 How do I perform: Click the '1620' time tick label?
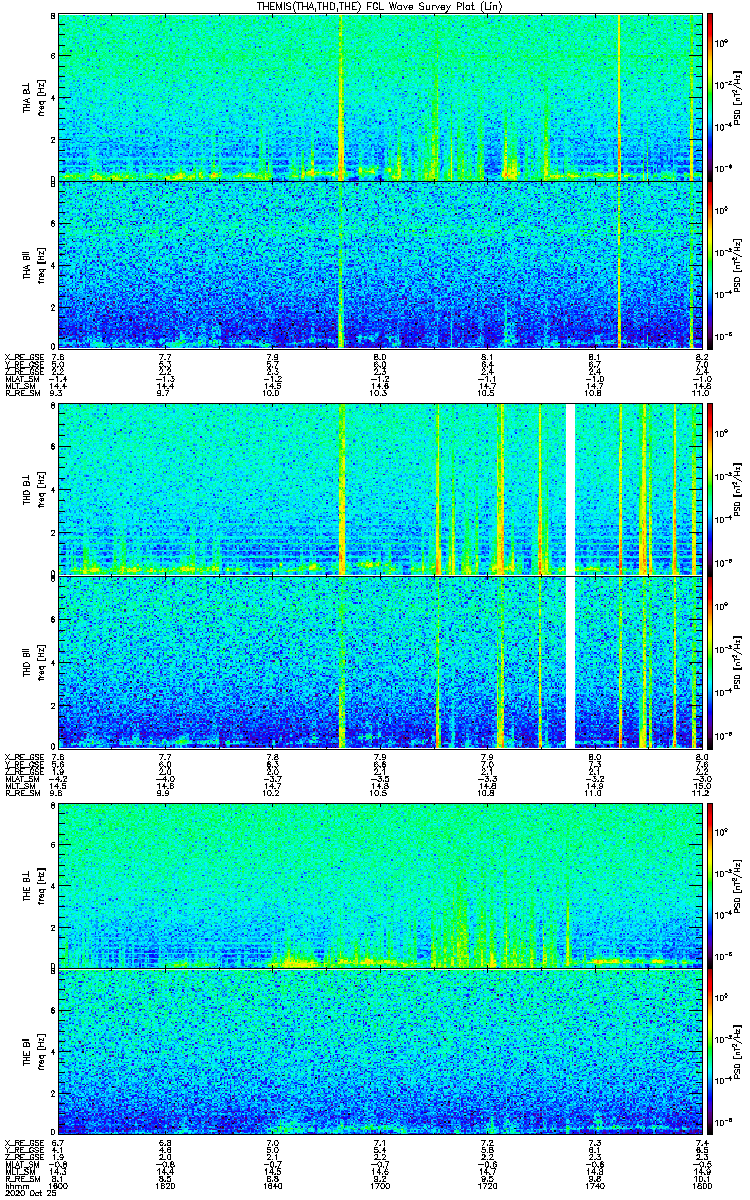click(166, 1185)
